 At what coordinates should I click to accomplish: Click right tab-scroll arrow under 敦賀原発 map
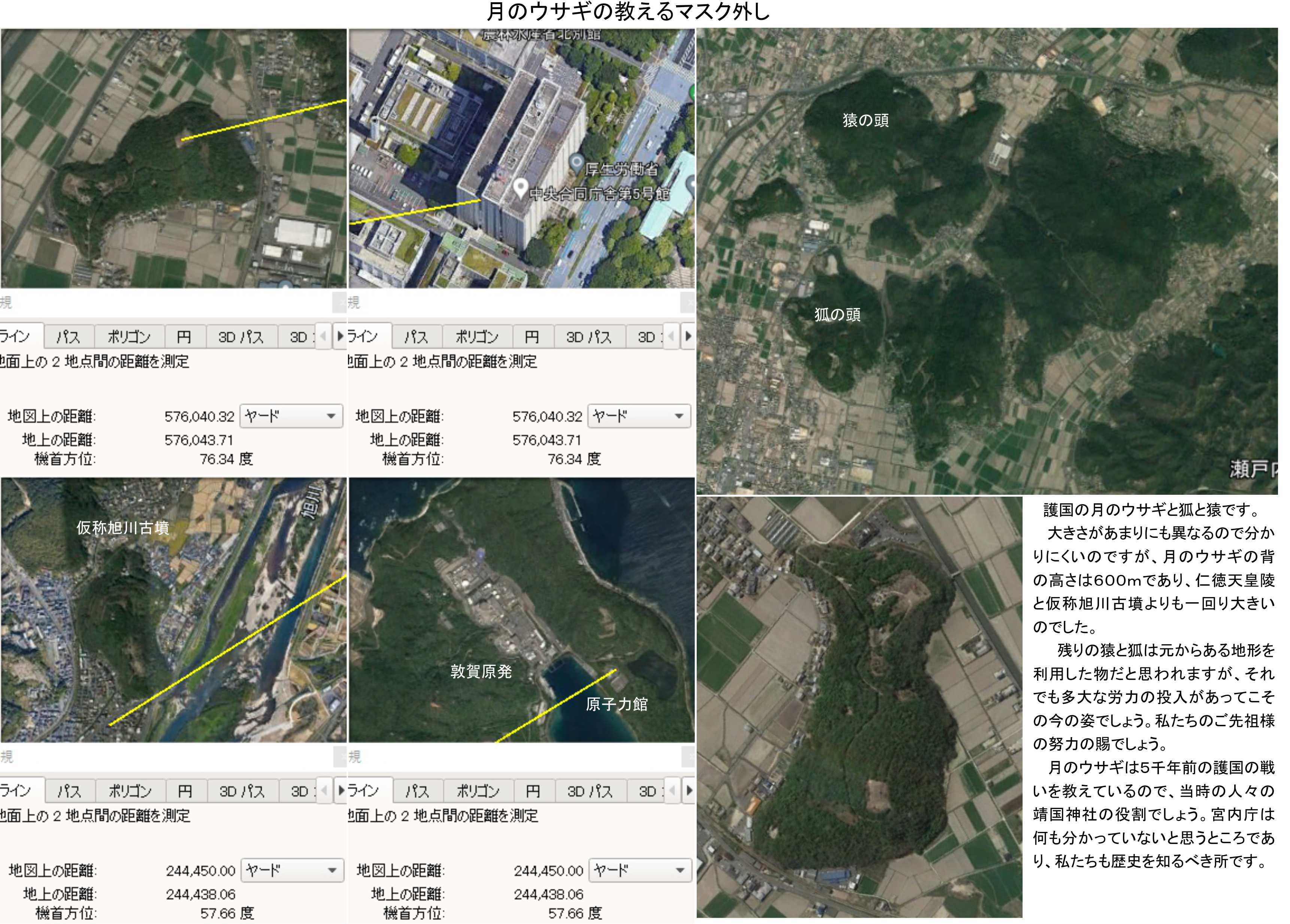coord(689,790)
